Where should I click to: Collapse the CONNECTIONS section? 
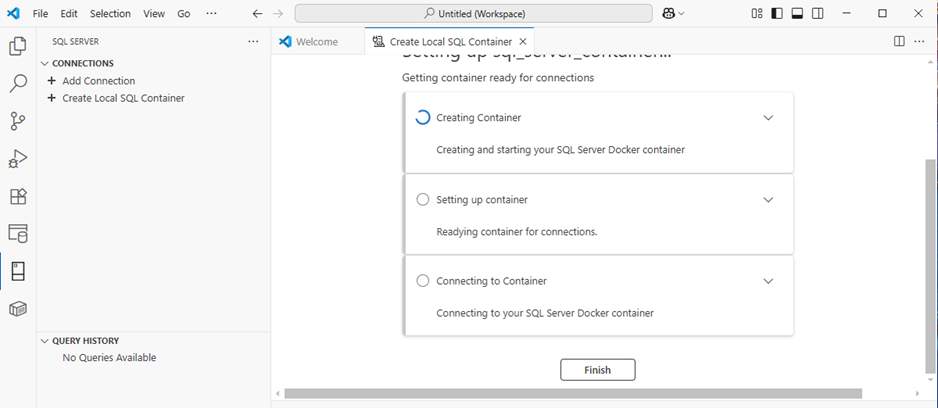(44, 63)
